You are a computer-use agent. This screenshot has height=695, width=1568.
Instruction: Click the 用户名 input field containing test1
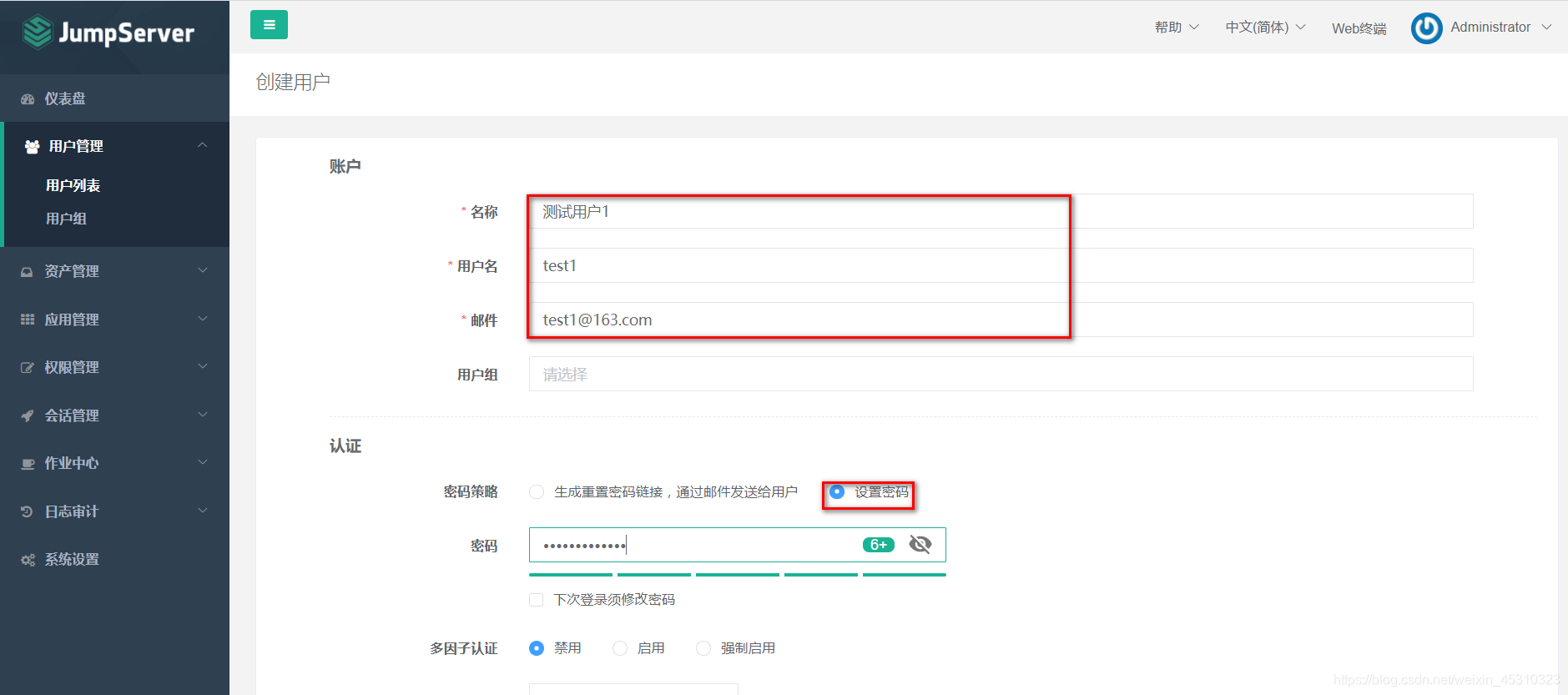pos(1001,265)
